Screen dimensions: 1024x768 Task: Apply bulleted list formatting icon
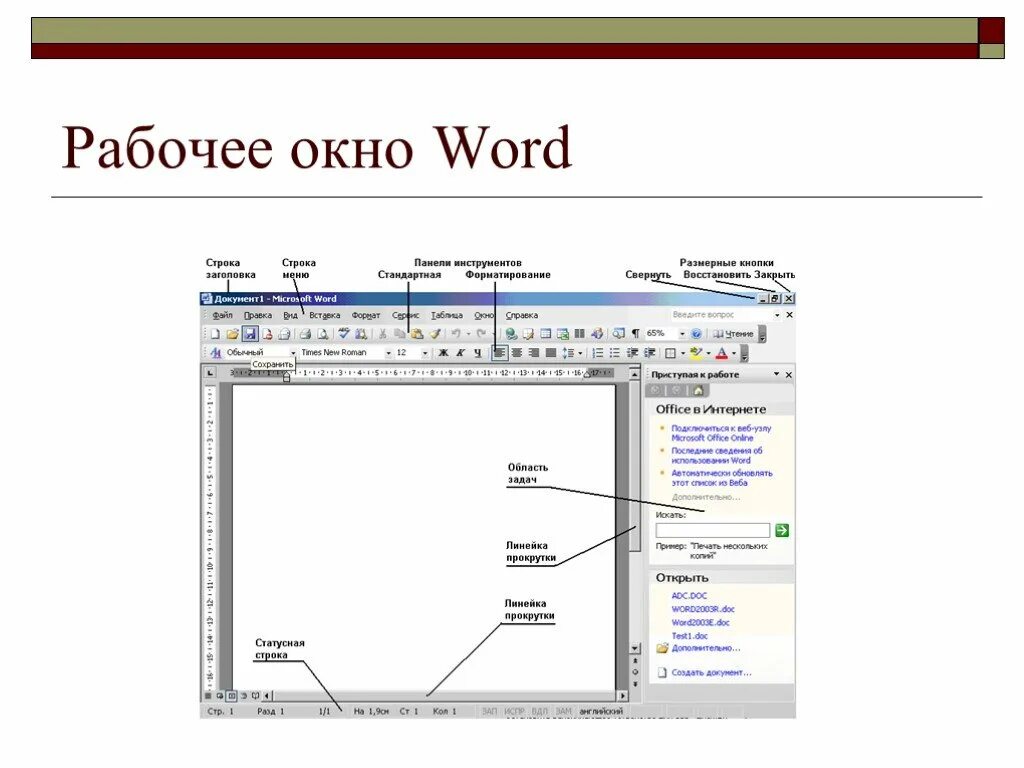pos(615,353)
